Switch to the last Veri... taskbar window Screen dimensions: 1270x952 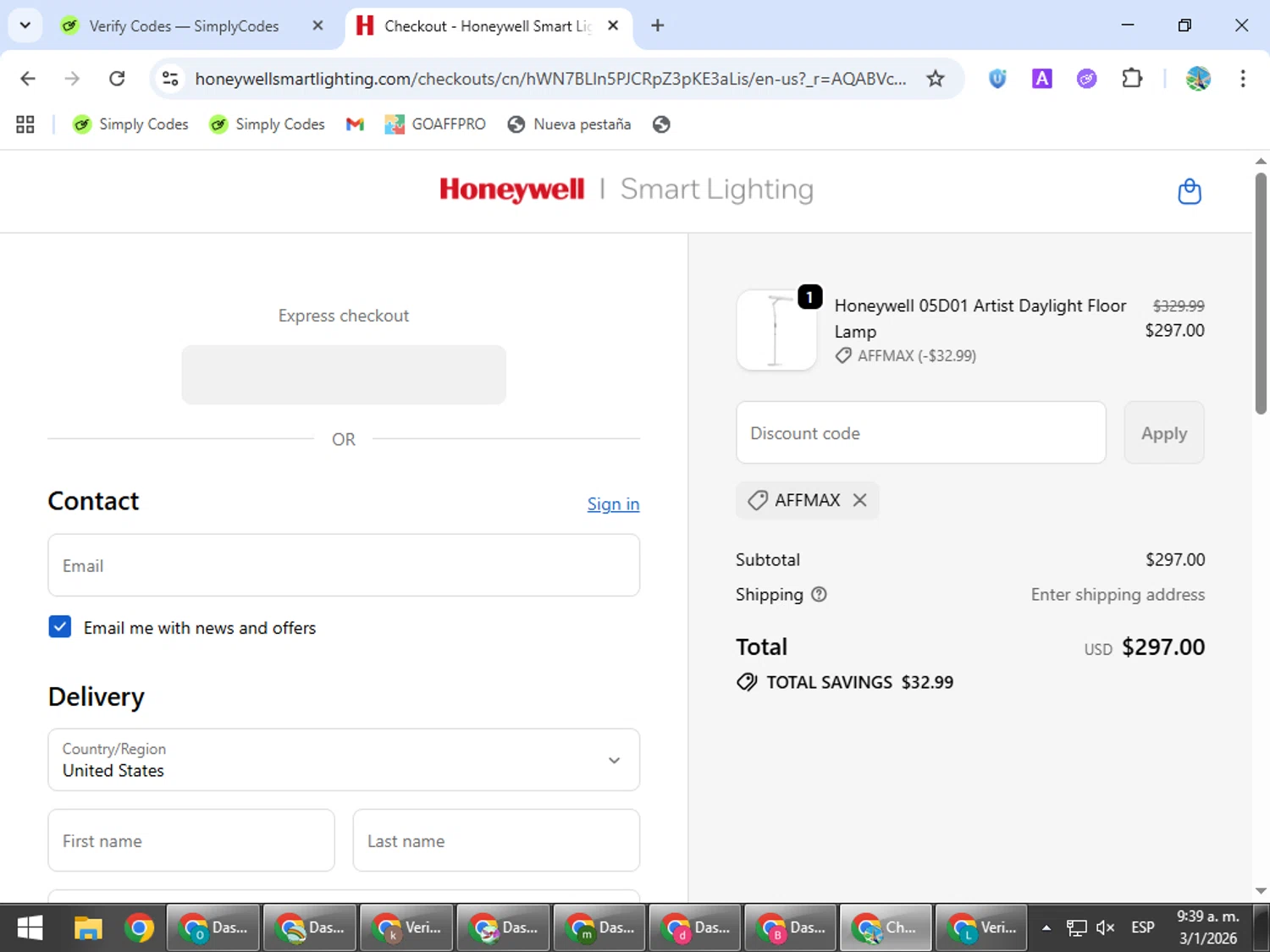pyautogui.click(x=981, y=928)
